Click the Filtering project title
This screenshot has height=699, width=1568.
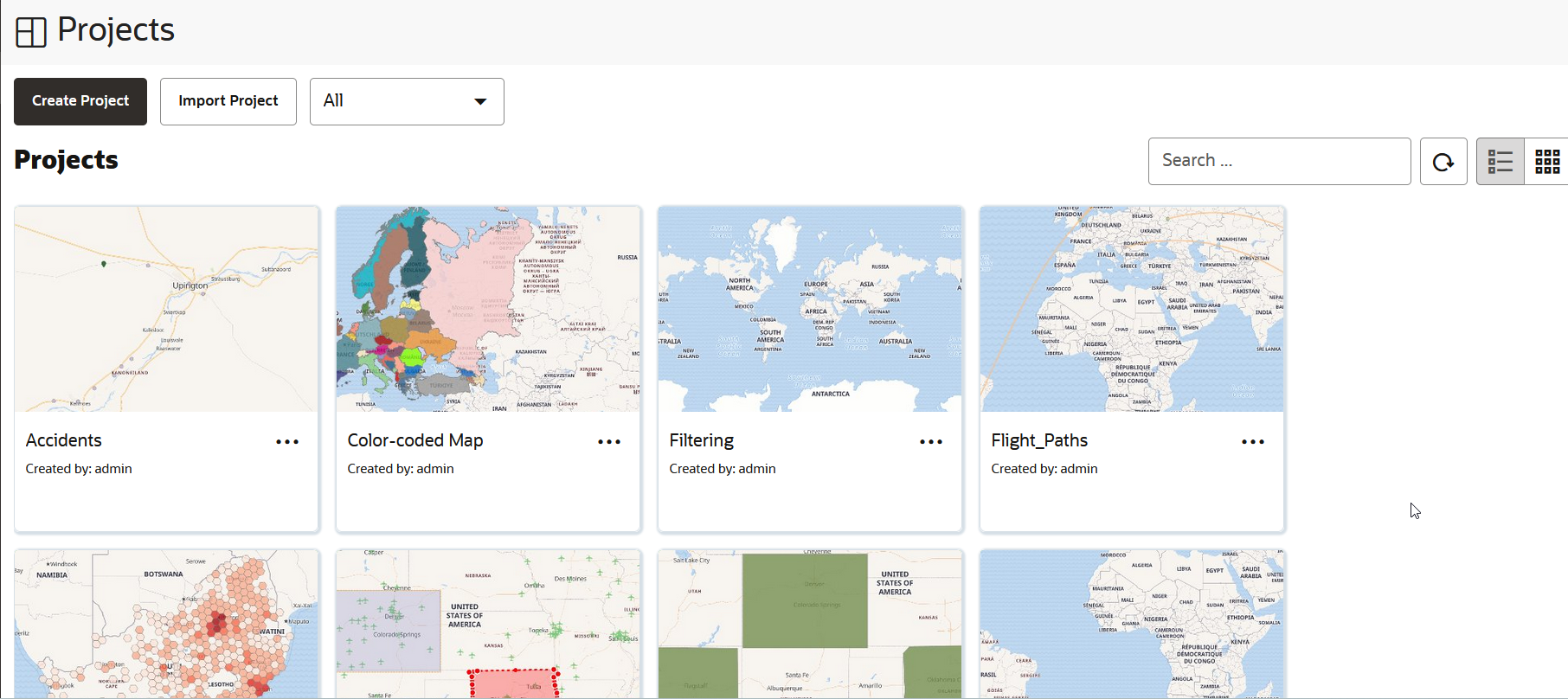click(x=702, y=440)
